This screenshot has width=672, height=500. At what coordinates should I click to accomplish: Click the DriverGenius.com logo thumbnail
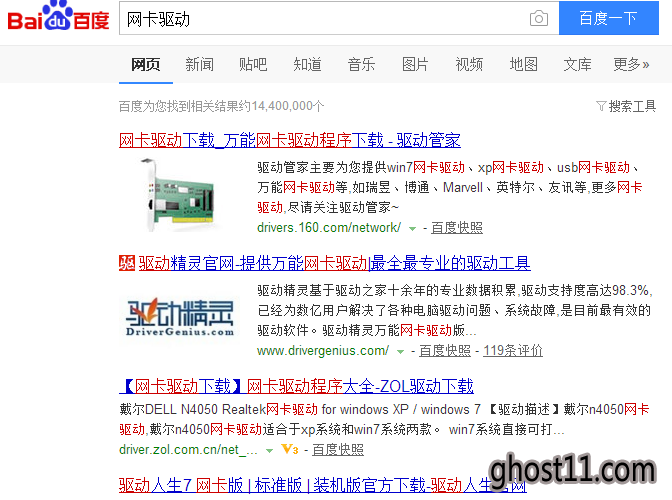[x=180, y=317]
